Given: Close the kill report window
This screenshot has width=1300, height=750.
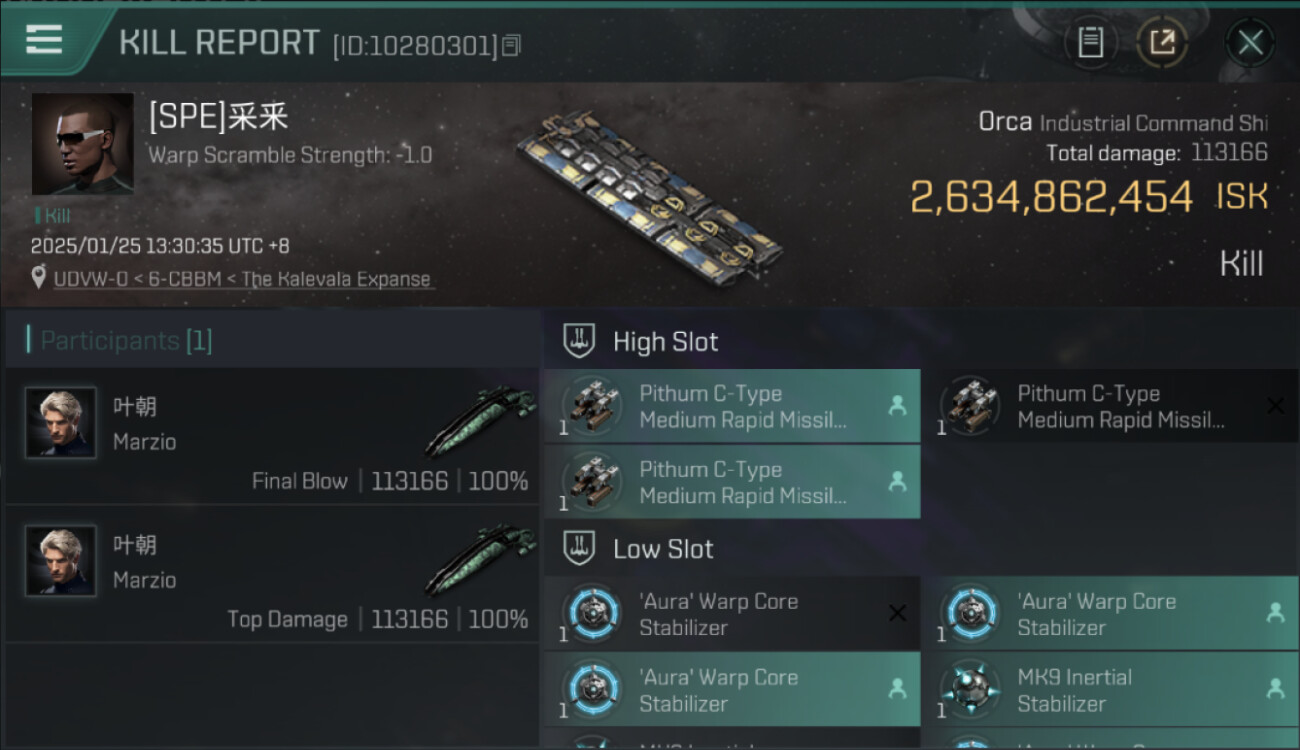Looking at the screenshot, I should [x=1249, y=42].
